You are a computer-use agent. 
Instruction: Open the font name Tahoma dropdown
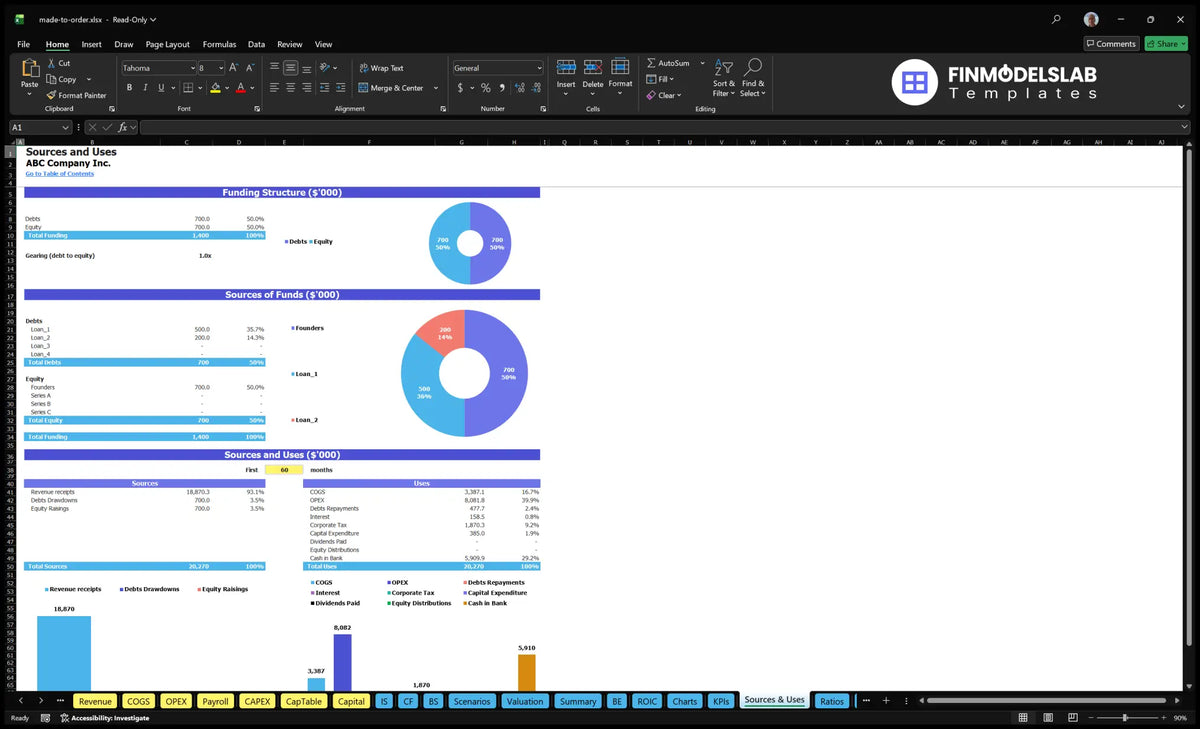[191, 68]
